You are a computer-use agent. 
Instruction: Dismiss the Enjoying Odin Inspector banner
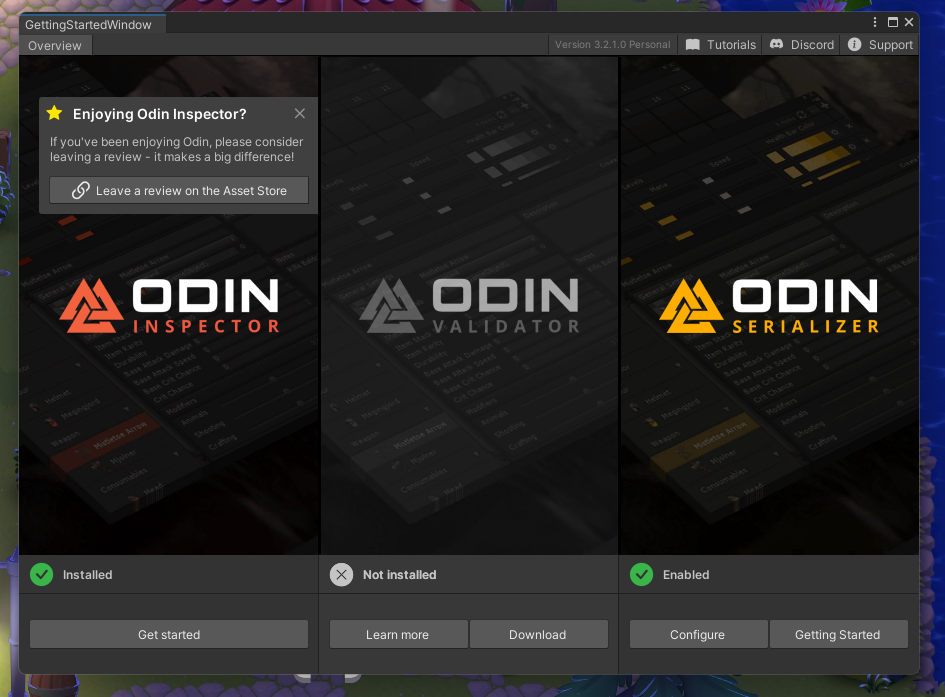[x=300, y=114]
